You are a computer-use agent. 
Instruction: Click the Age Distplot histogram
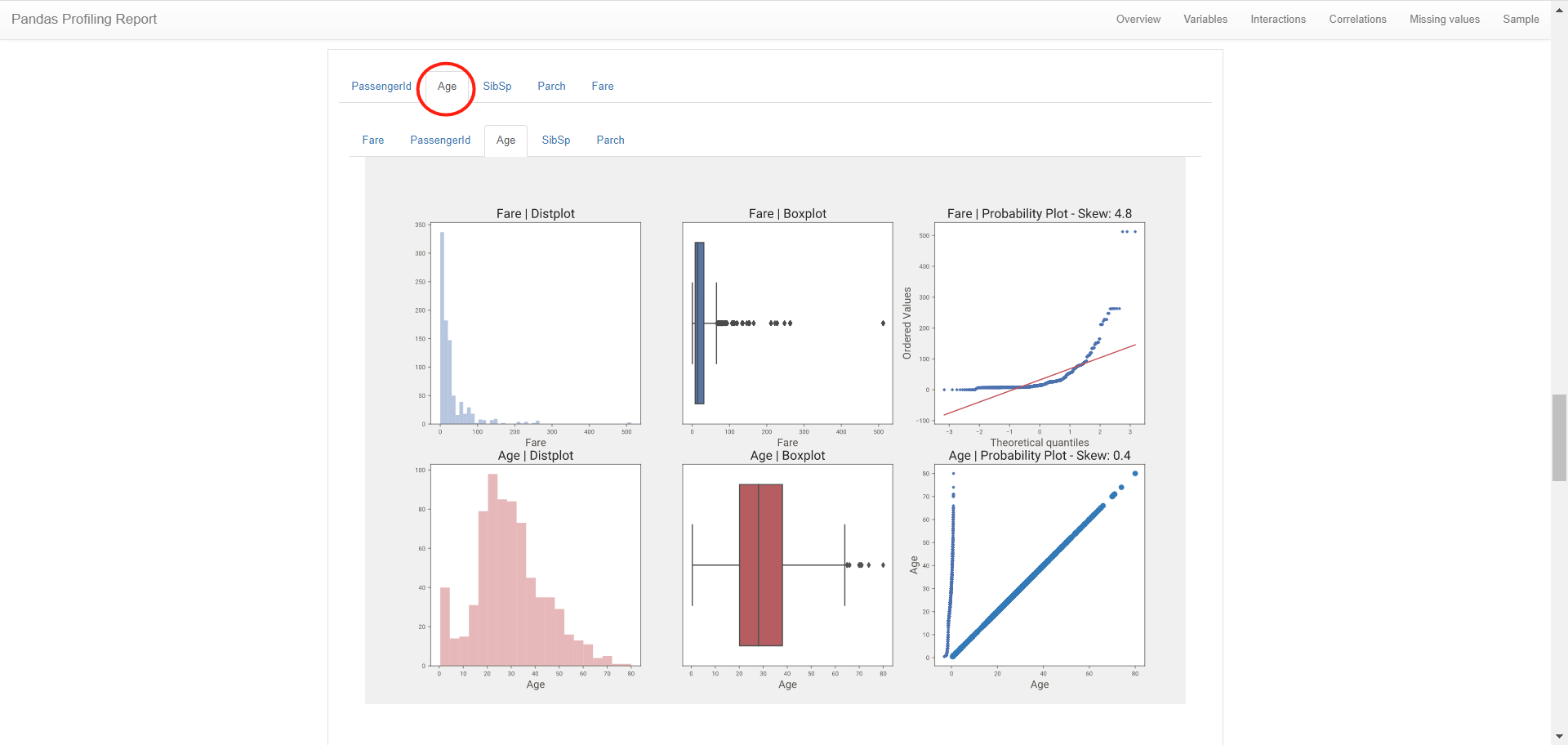[x=535, y=565]
